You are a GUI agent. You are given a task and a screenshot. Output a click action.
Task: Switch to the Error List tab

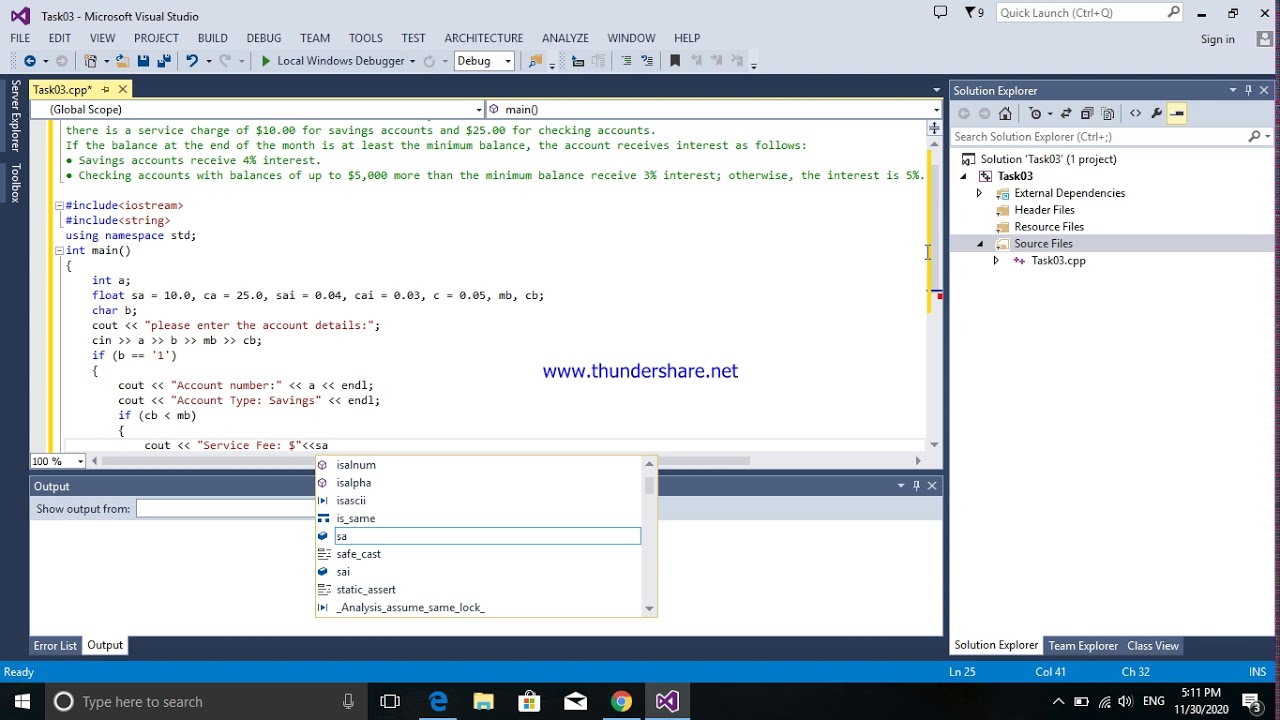55,646
